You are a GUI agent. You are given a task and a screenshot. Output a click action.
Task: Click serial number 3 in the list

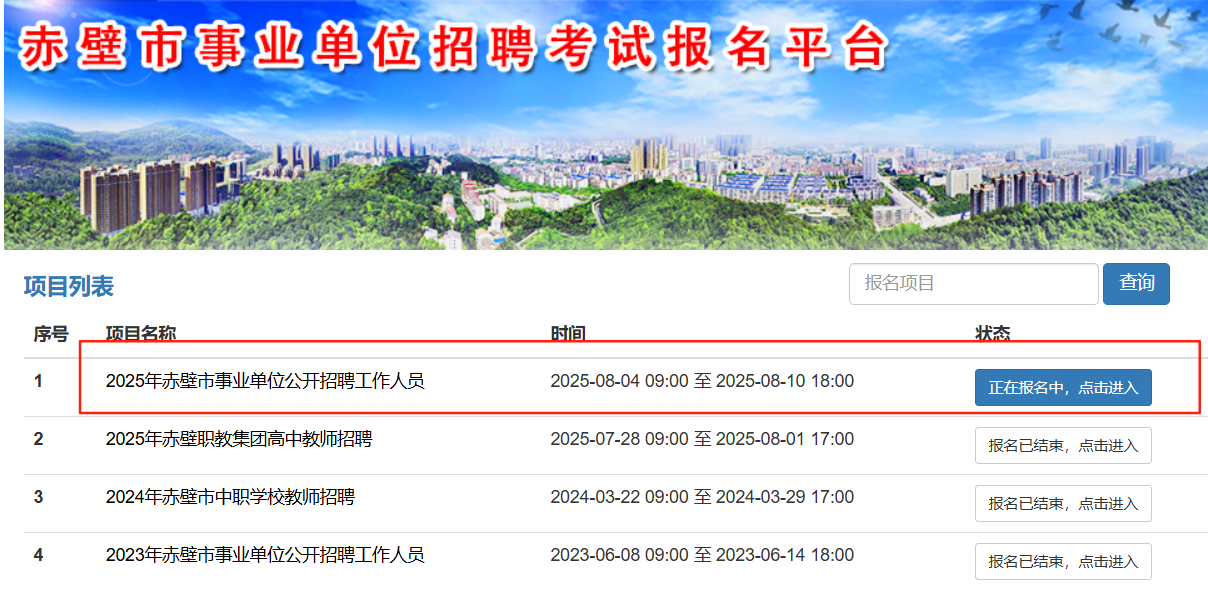pos(39,497)
